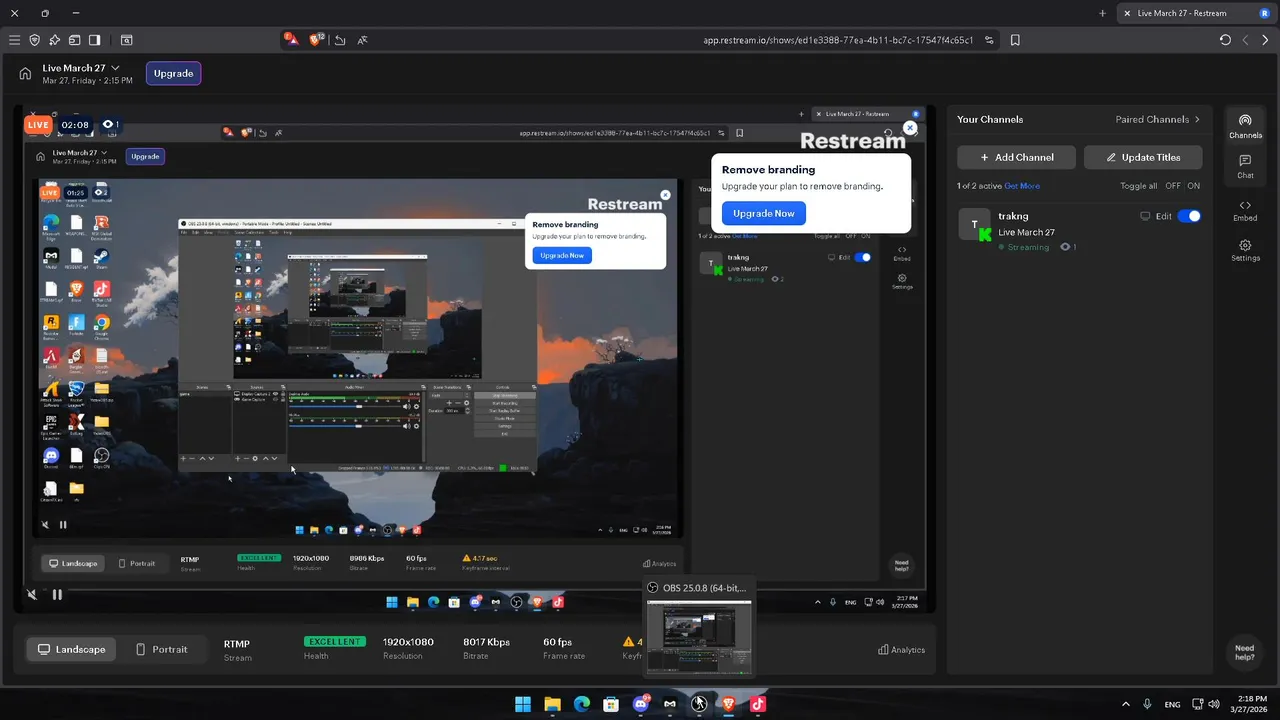Pause the outermost stream preview player
The width and height of the screenshot is (1280, 720).
pos(57,594)
